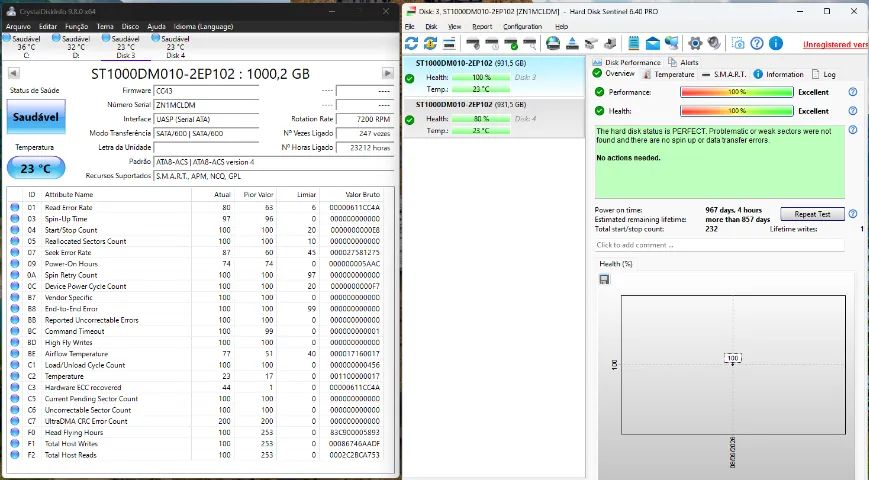Click the blue info circle icon in toolbar
Screen dimensions: 869x480
pyautogui.click(x=776, y=43)
